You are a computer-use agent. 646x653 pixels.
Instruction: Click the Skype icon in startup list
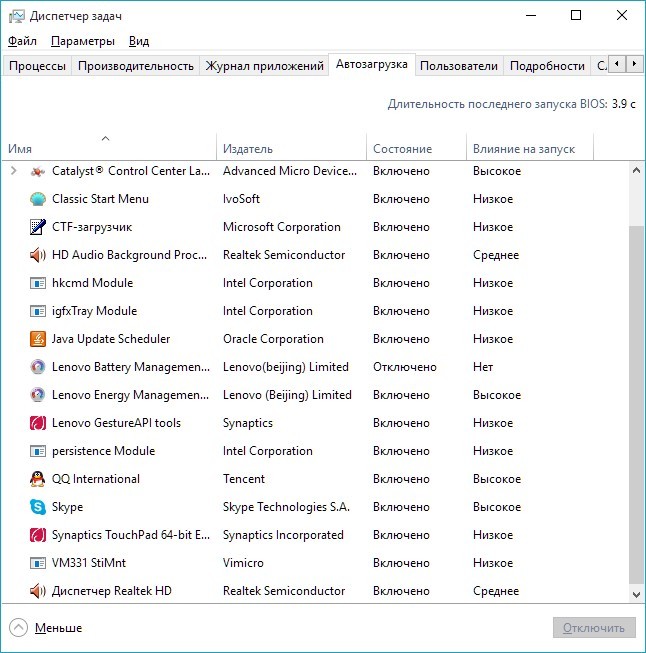(x=38, y=507)
